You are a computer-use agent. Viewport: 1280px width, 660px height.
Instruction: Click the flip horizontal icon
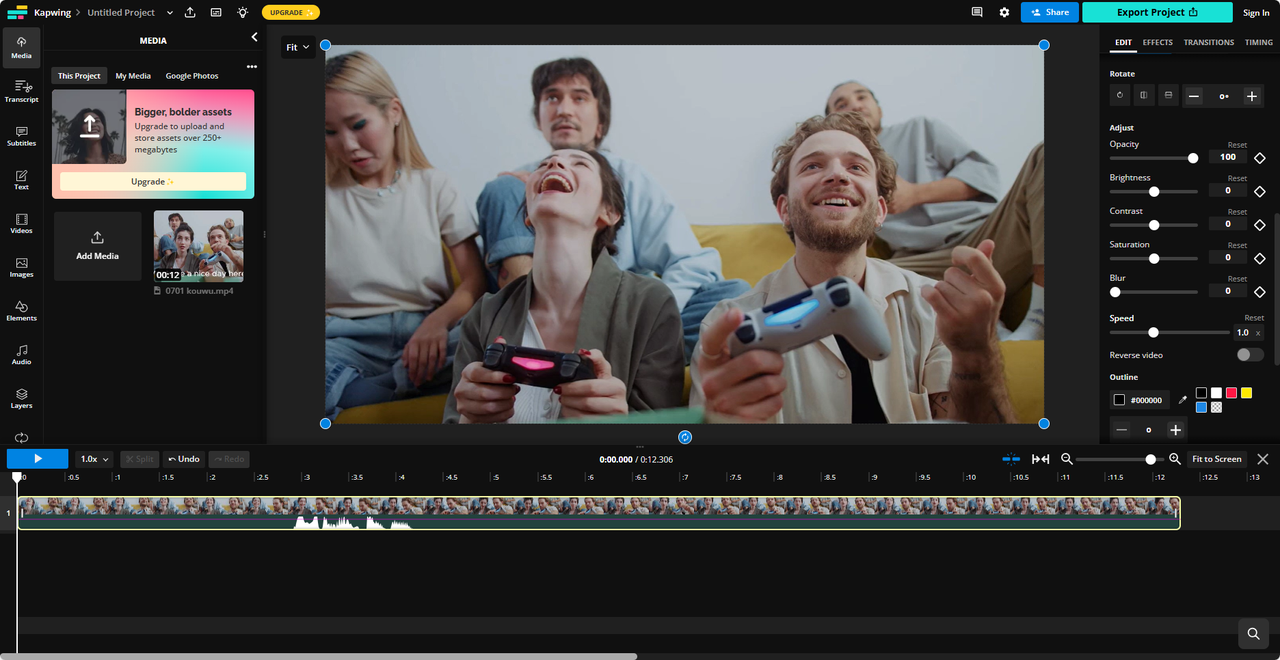point(1144,96)
